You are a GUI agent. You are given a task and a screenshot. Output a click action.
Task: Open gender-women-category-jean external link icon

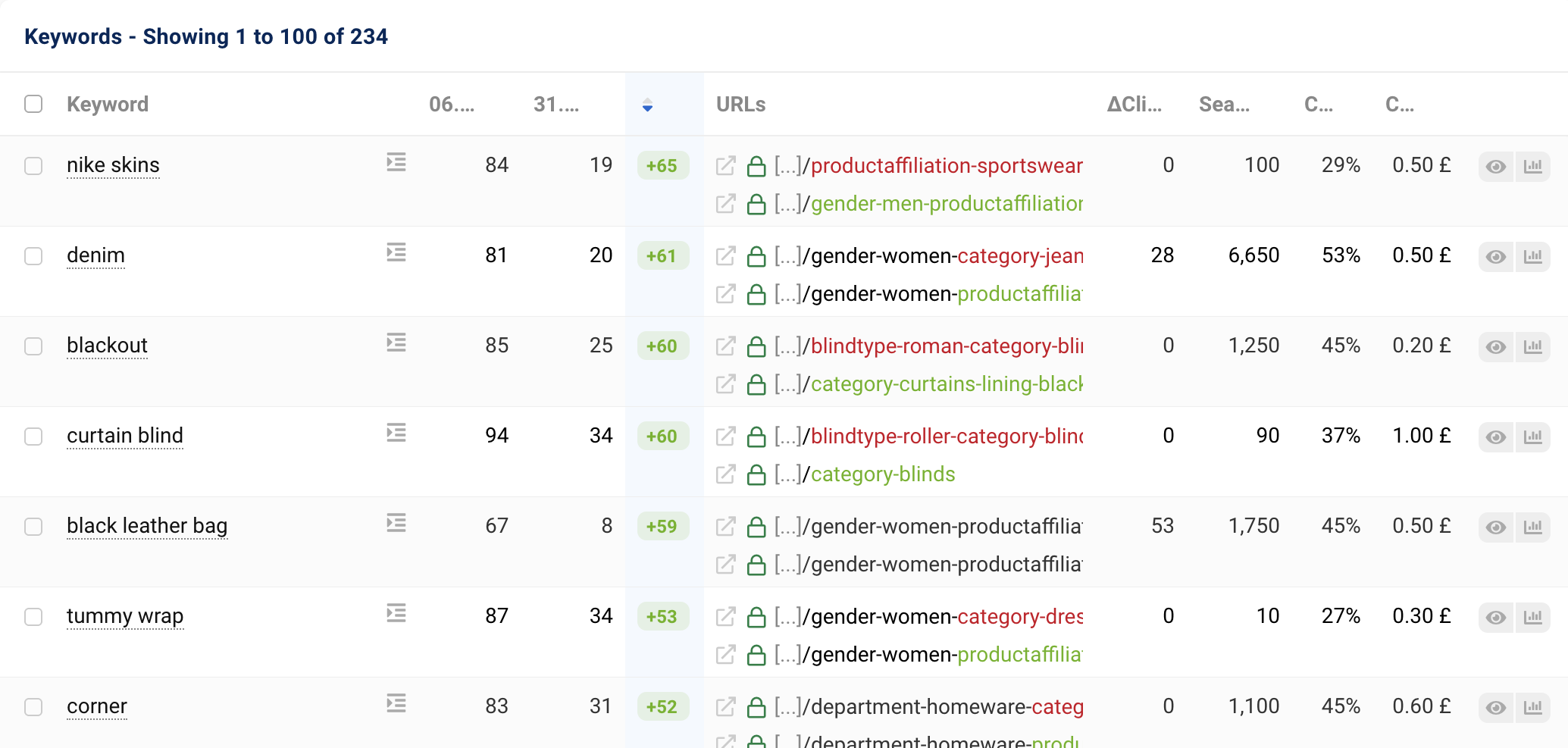pos(726,256)
